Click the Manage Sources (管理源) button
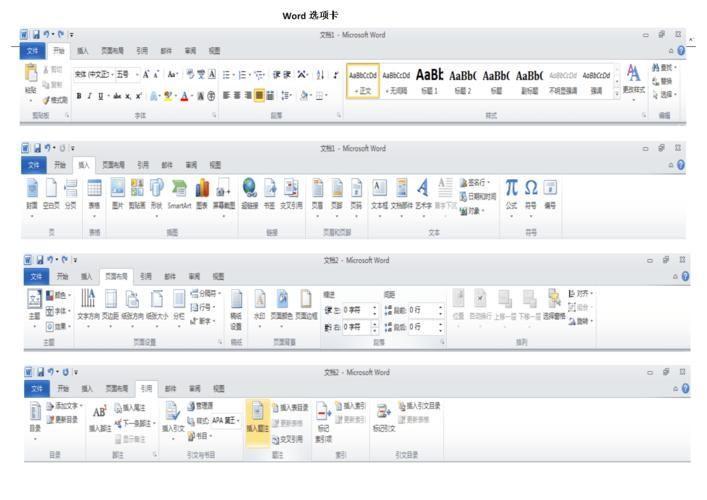The width and height of the screenshot is (707, 500). pyautogui.click(x=201, y=406)
